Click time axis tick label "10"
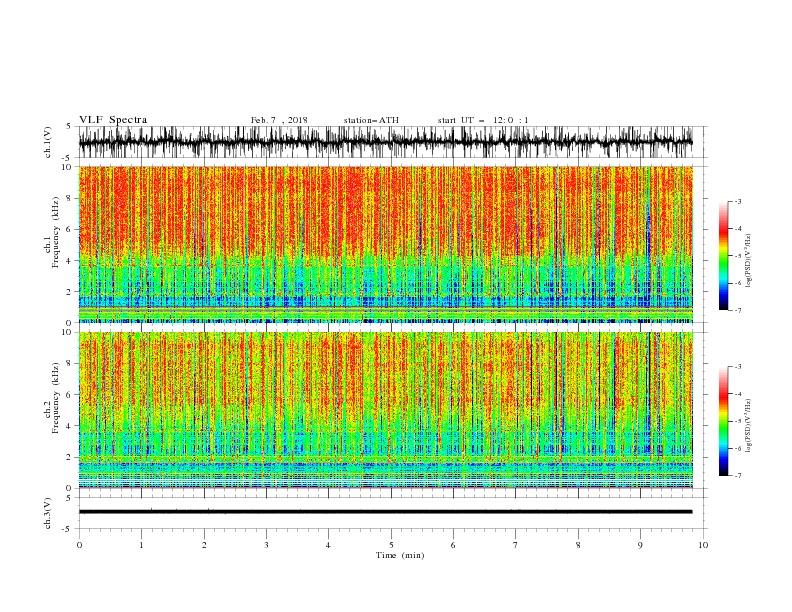The image size is (792, 612). (703, 545)
